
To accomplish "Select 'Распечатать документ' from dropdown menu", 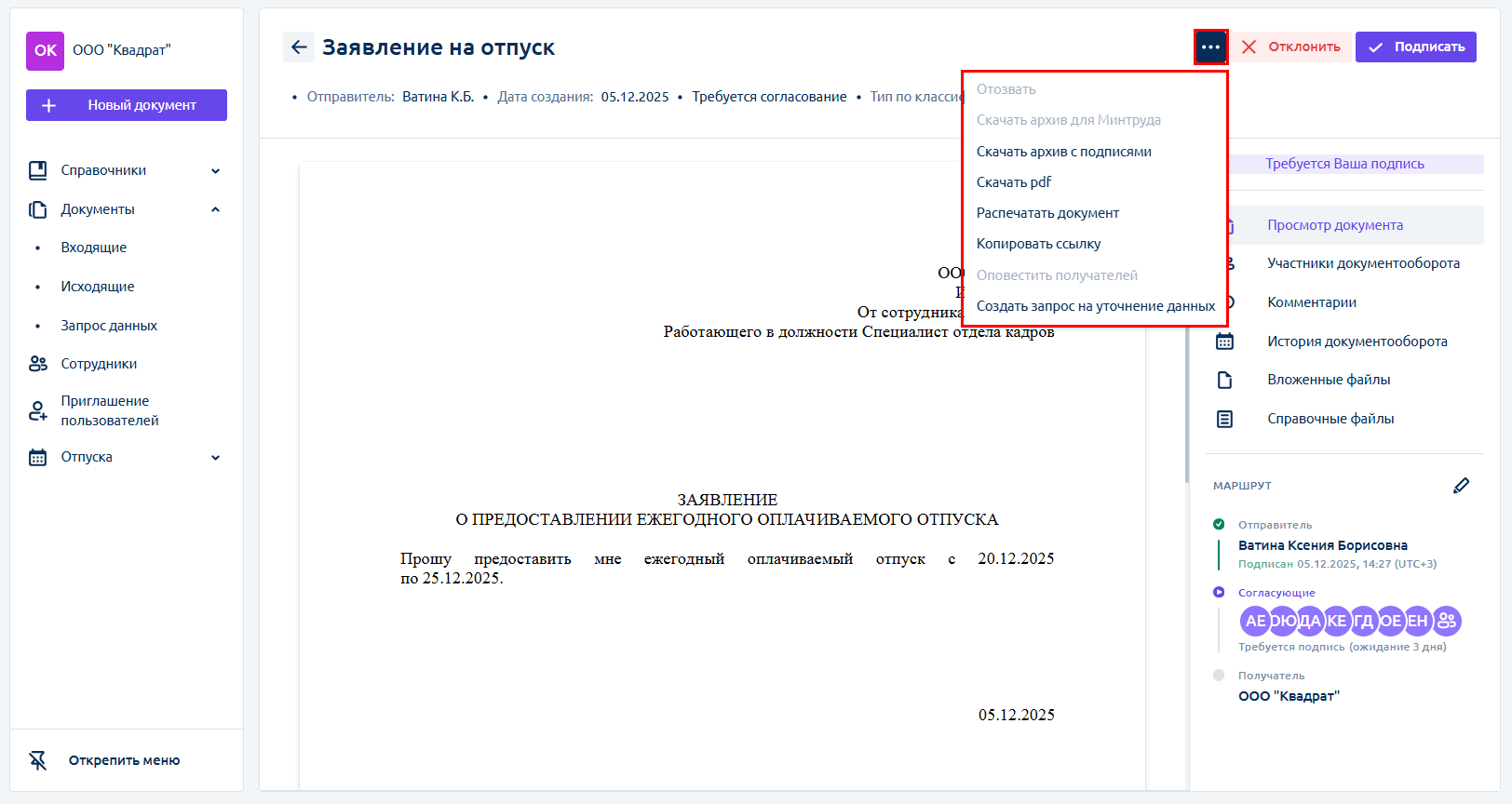I will click(1047, 213).
